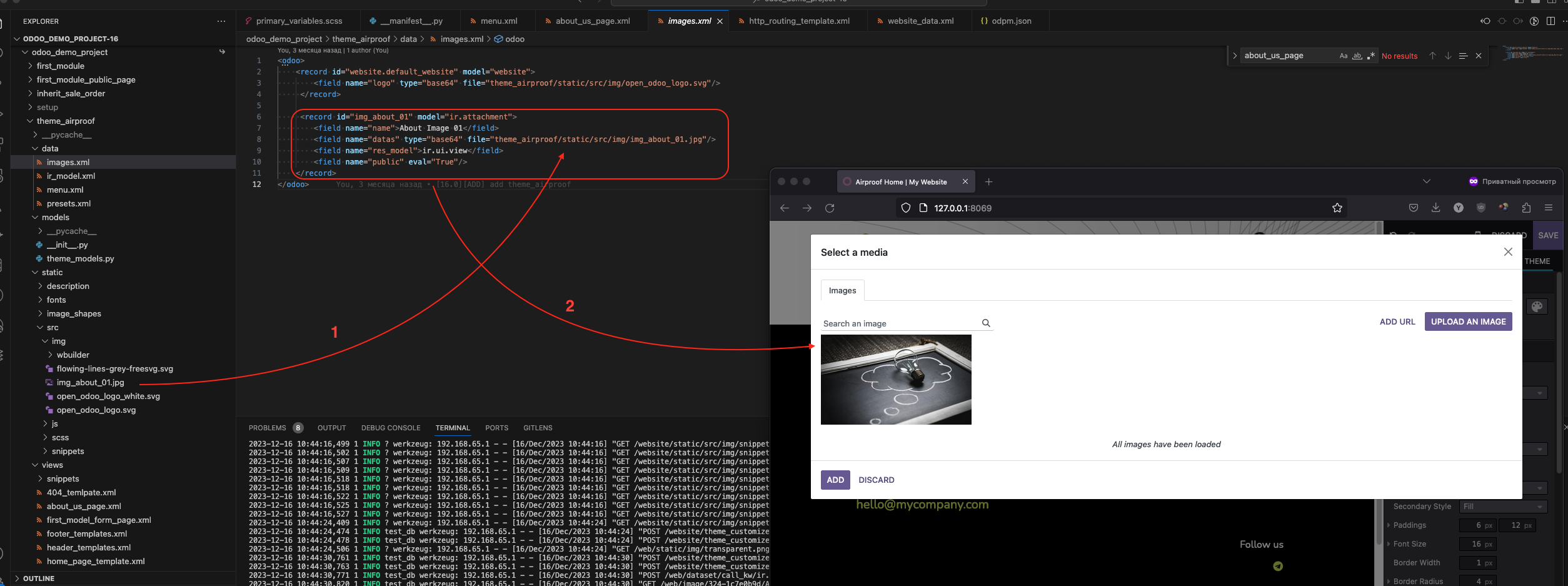Viewport: 1568px width, 586px height.
Task: Click search magnifier icon in media dialog
Action: click(x=986, y=323)
